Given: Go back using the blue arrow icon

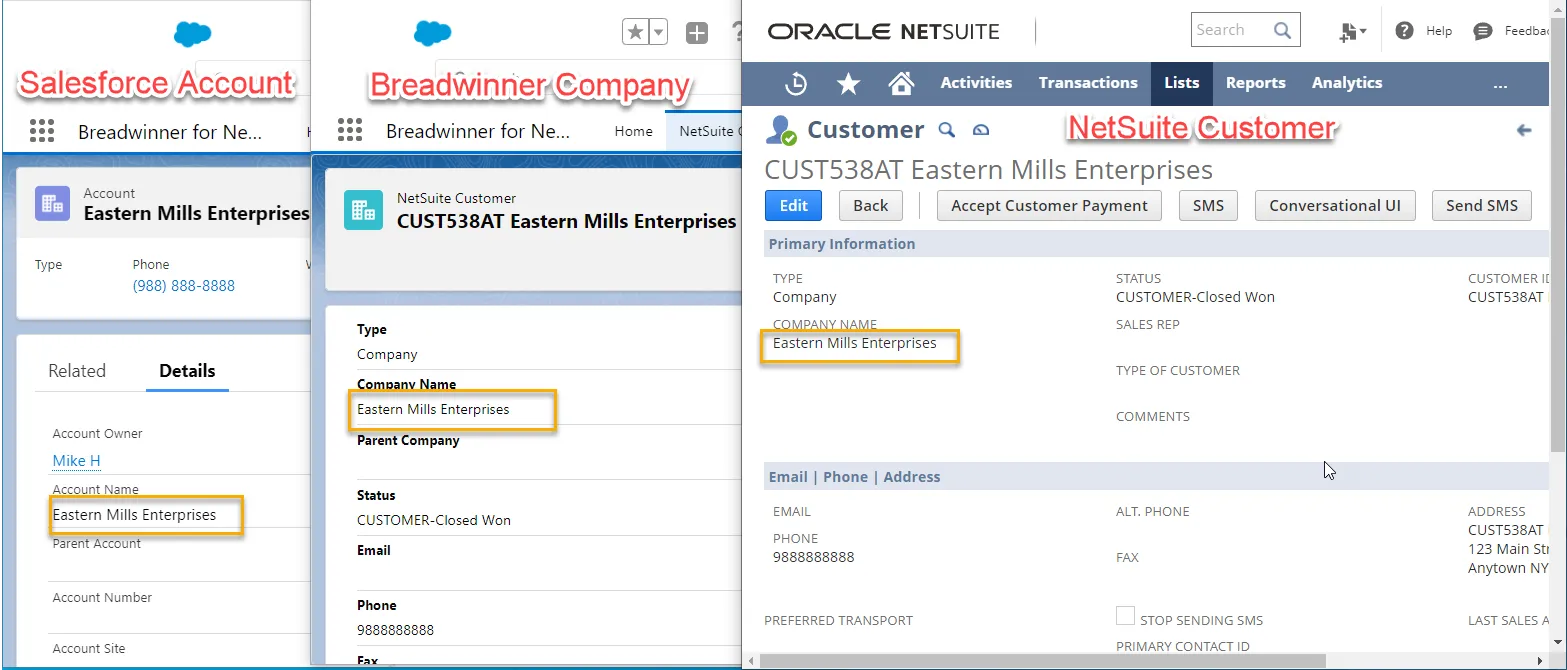Looking at the screenshot, I should tap(1524, 130).
